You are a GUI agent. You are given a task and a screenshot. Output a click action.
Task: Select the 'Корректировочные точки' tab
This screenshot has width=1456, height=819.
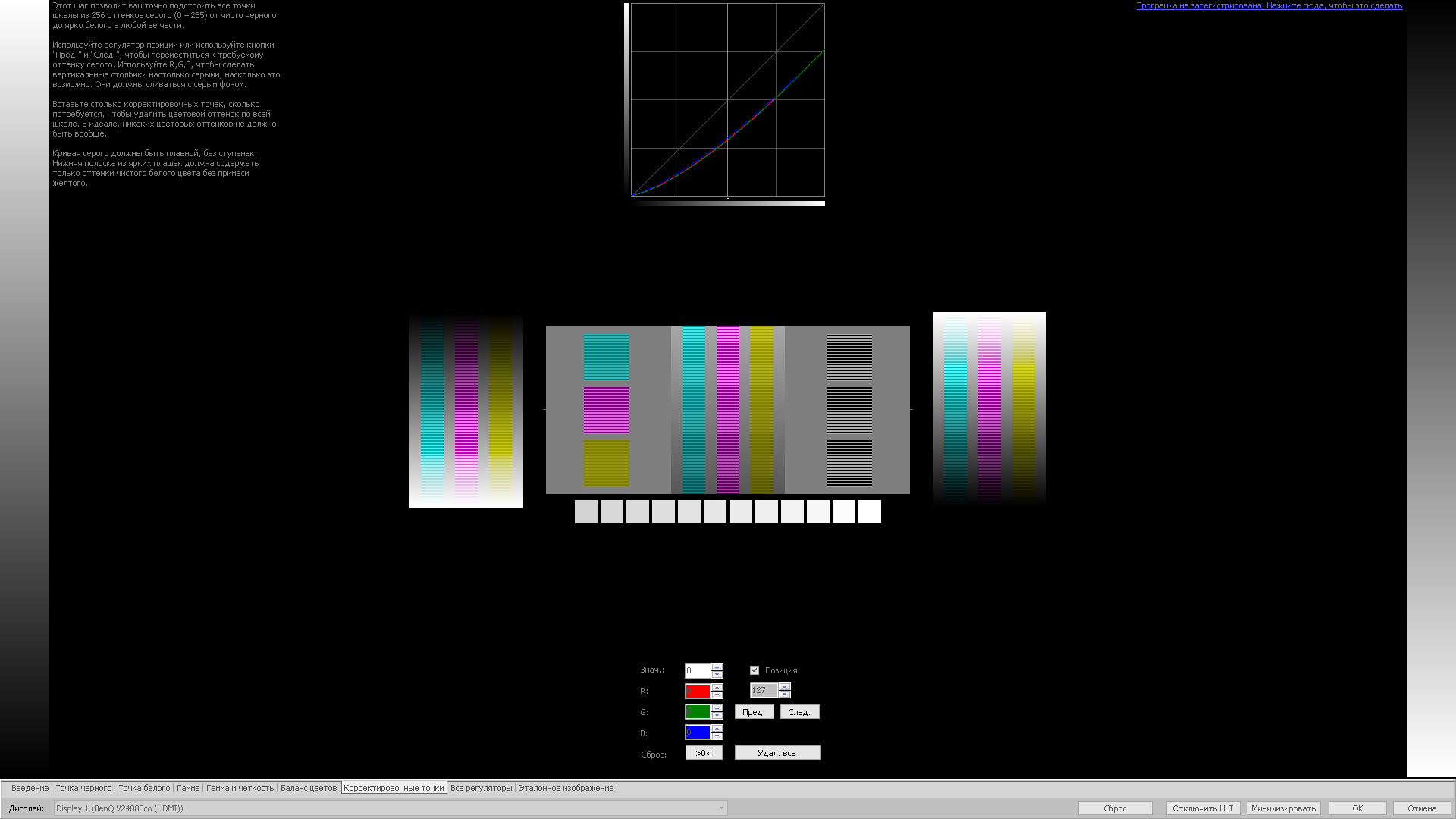click(x=394, y=788)
